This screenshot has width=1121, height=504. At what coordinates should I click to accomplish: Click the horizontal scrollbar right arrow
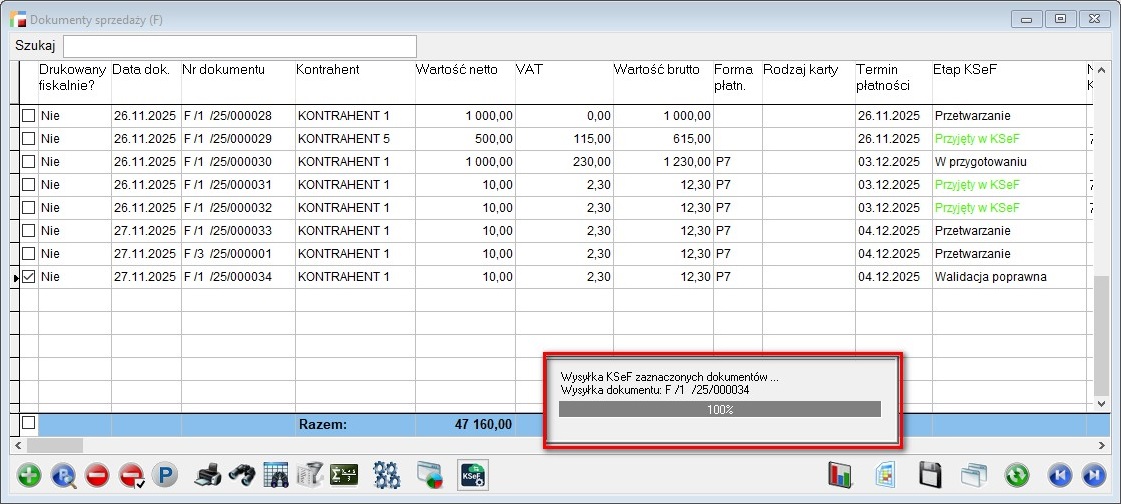(x=1103, y=446)
